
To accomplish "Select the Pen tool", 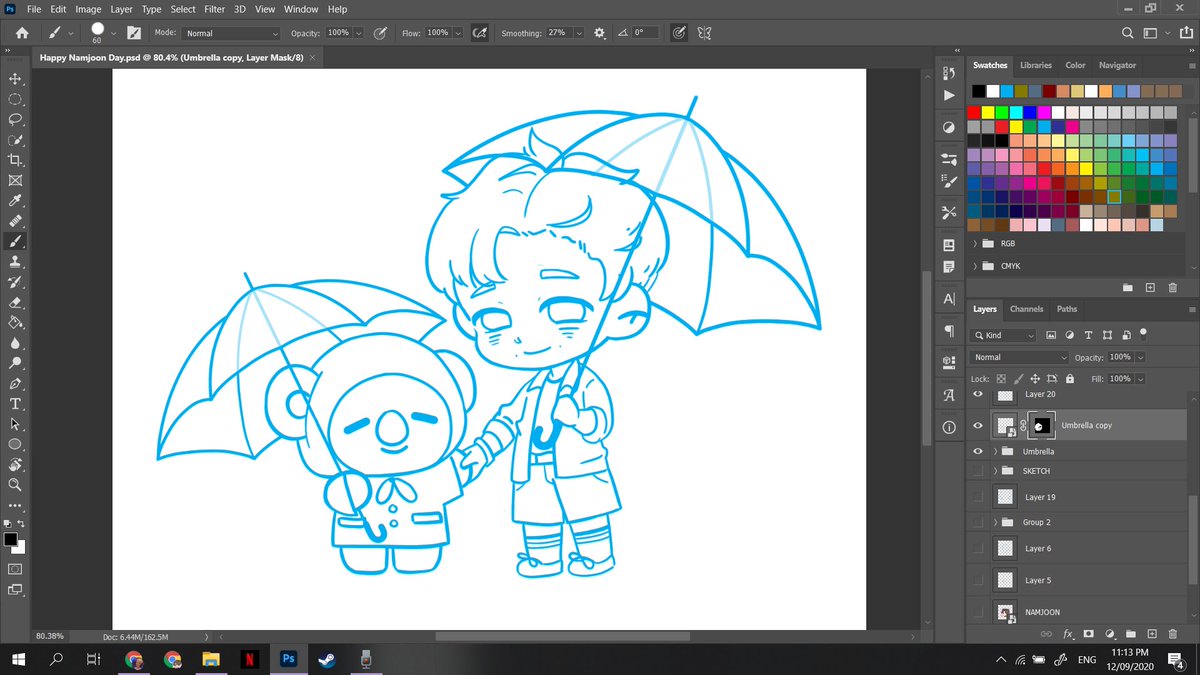I will point(15,384).
